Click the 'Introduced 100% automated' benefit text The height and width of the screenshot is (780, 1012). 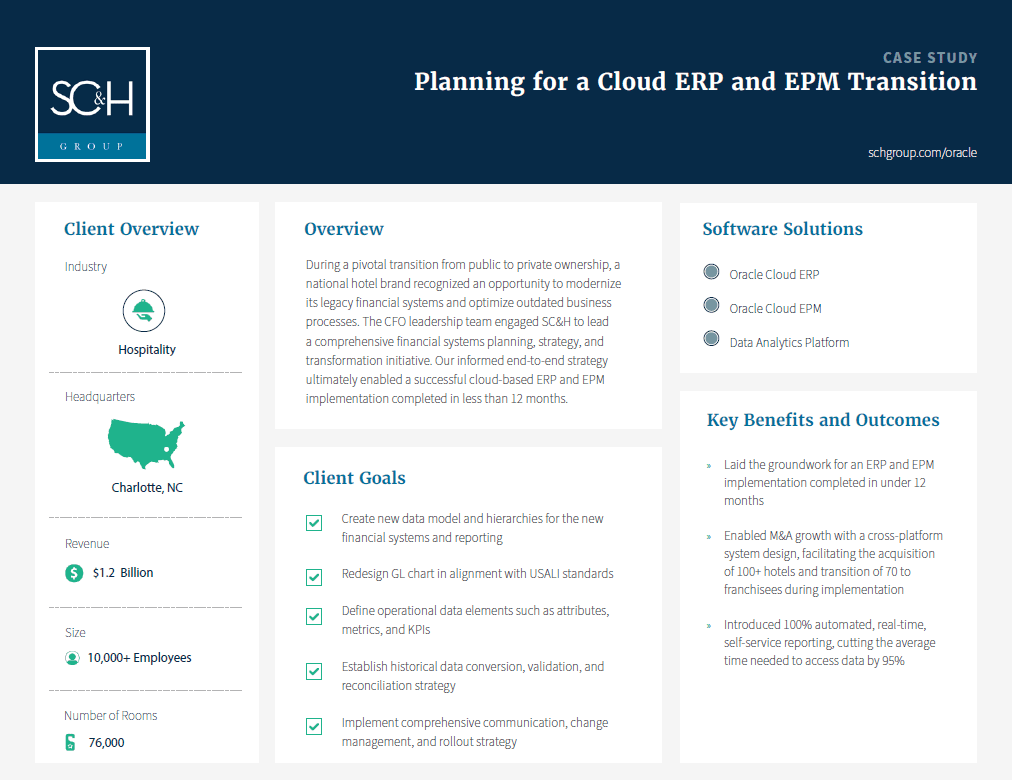point(829,643)
